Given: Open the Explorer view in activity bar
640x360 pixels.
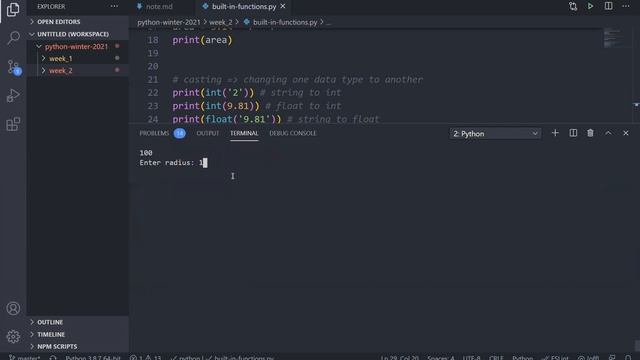Looking at the screenshot, I should 13,9.
